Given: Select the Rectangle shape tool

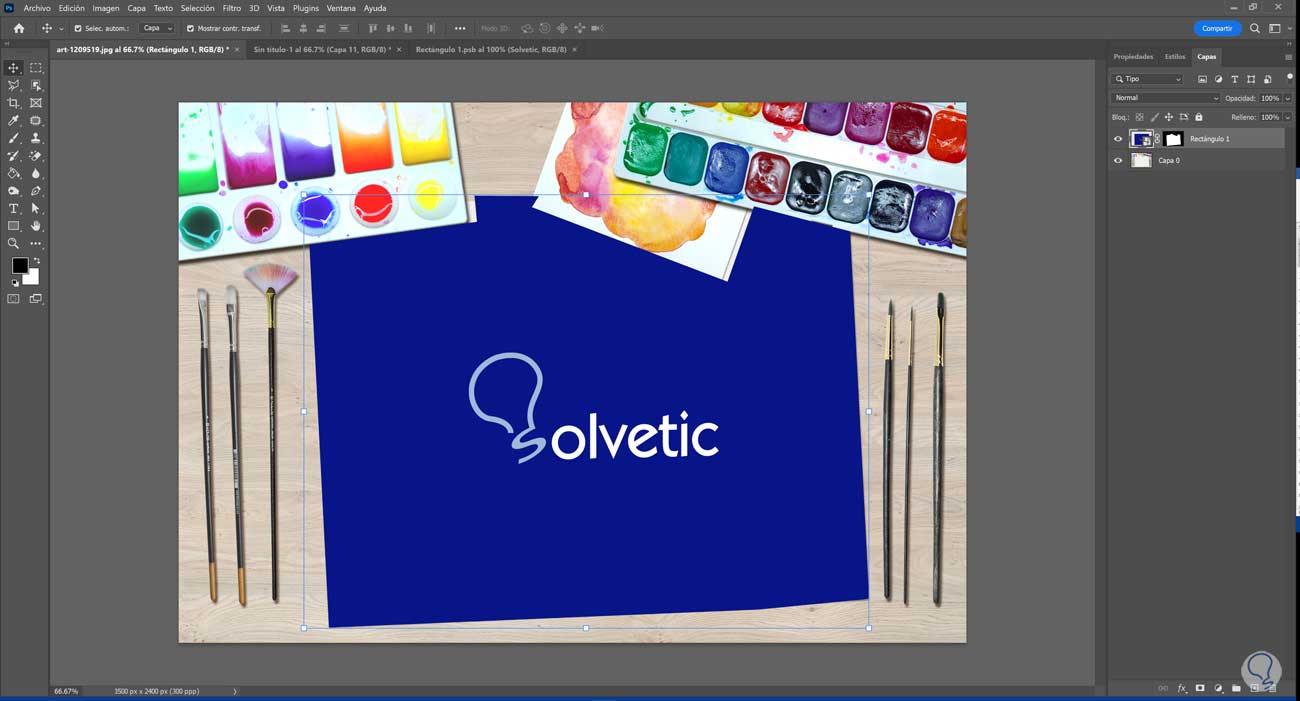Looking at the screenshot, I should click(x=13, y=226).
